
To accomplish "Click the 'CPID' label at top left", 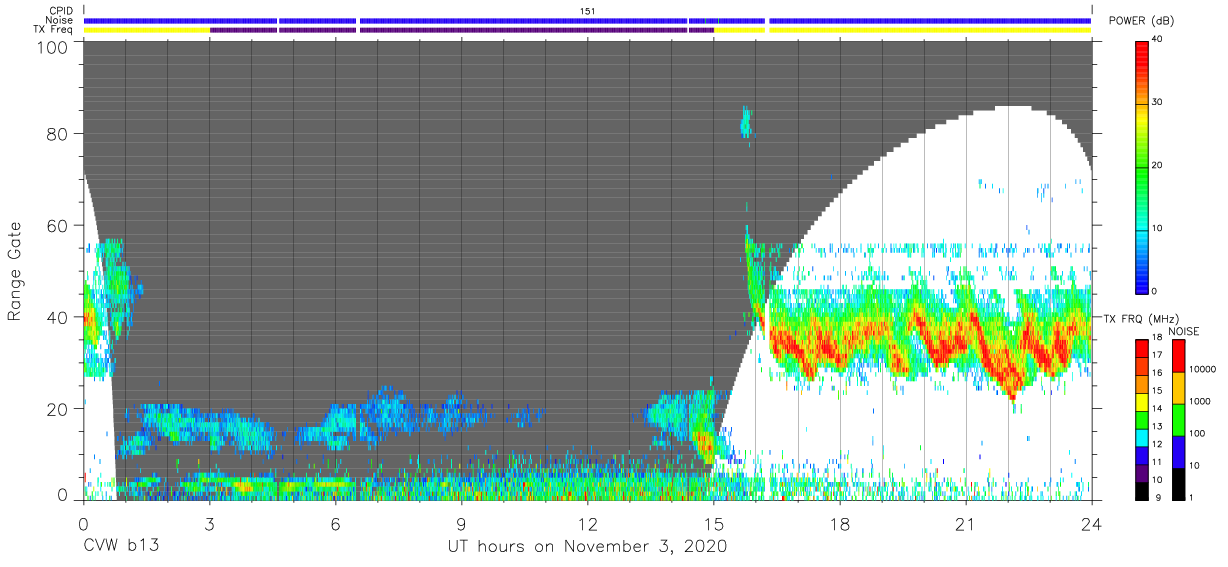I will (x=60, y=11).
